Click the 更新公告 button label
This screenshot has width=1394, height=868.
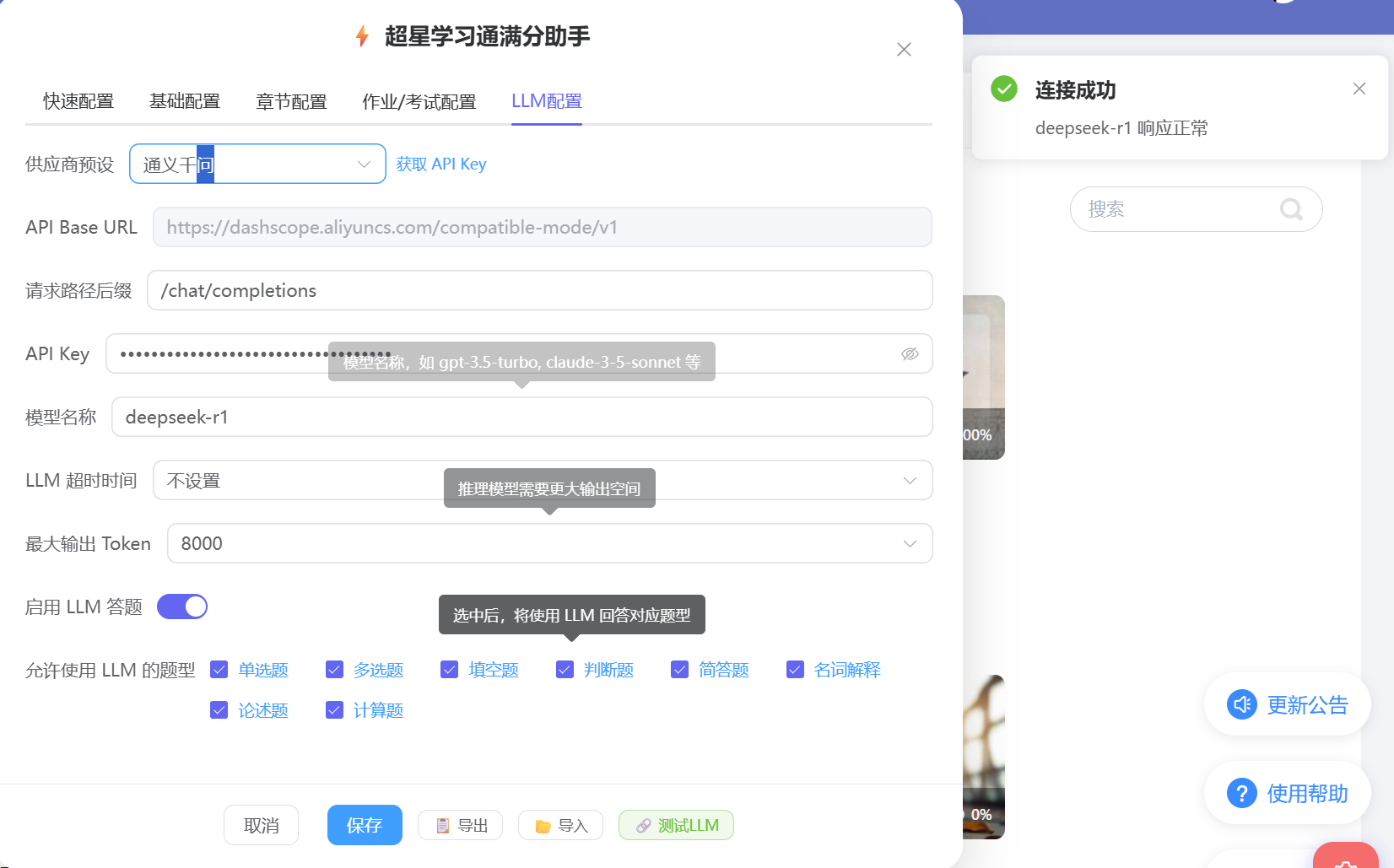1308,704
